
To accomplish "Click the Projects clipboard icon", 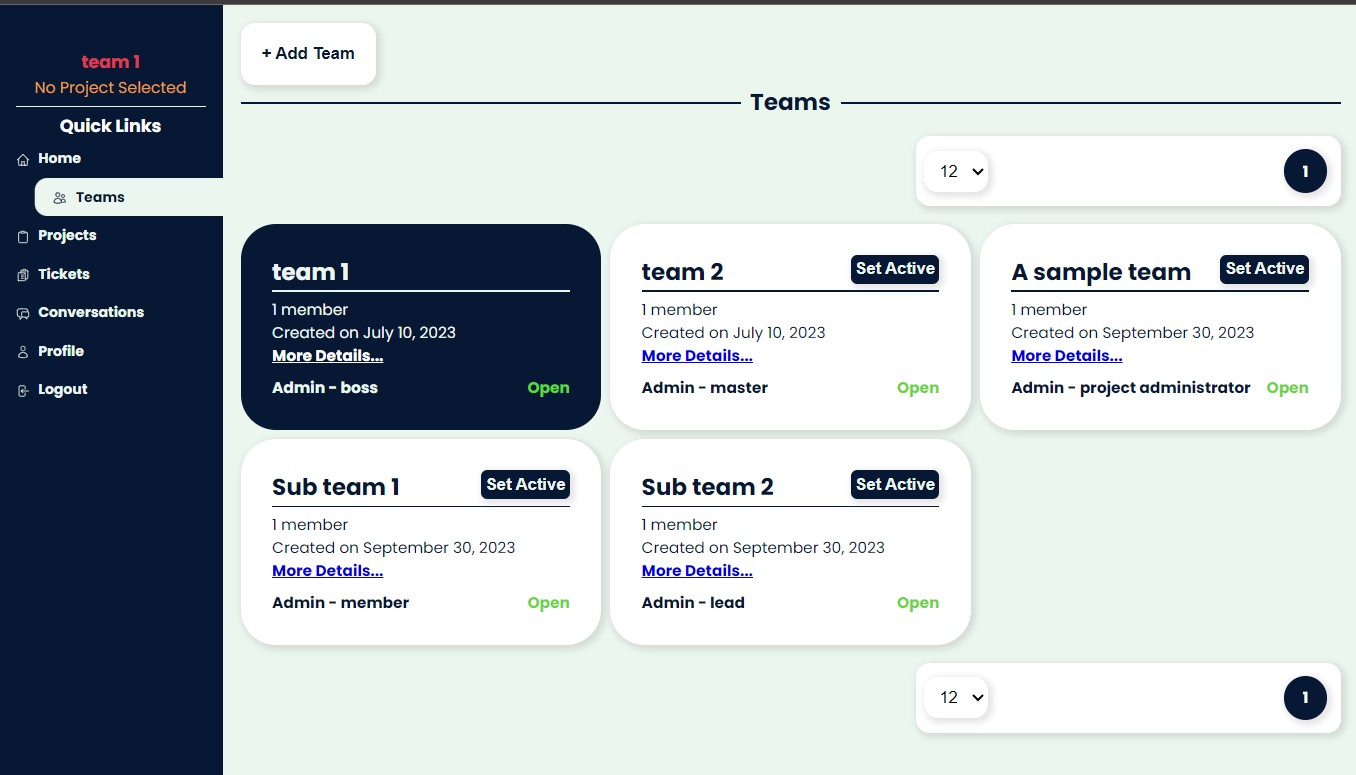I will pos(23,237).
